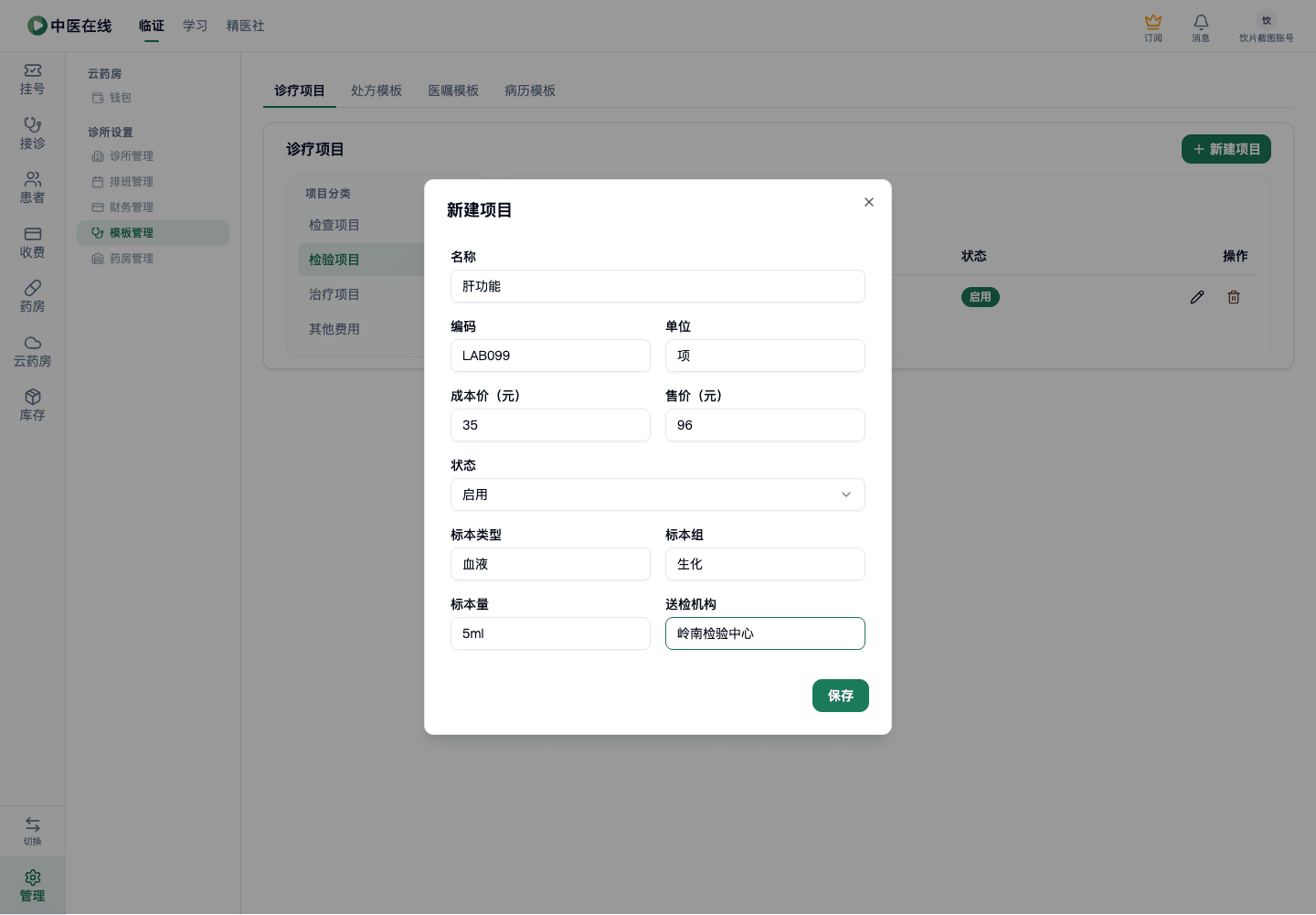The image size is (1316, 915).
Task: Click the 云药房 submenu section heading
Action: (x=105, y=74)
